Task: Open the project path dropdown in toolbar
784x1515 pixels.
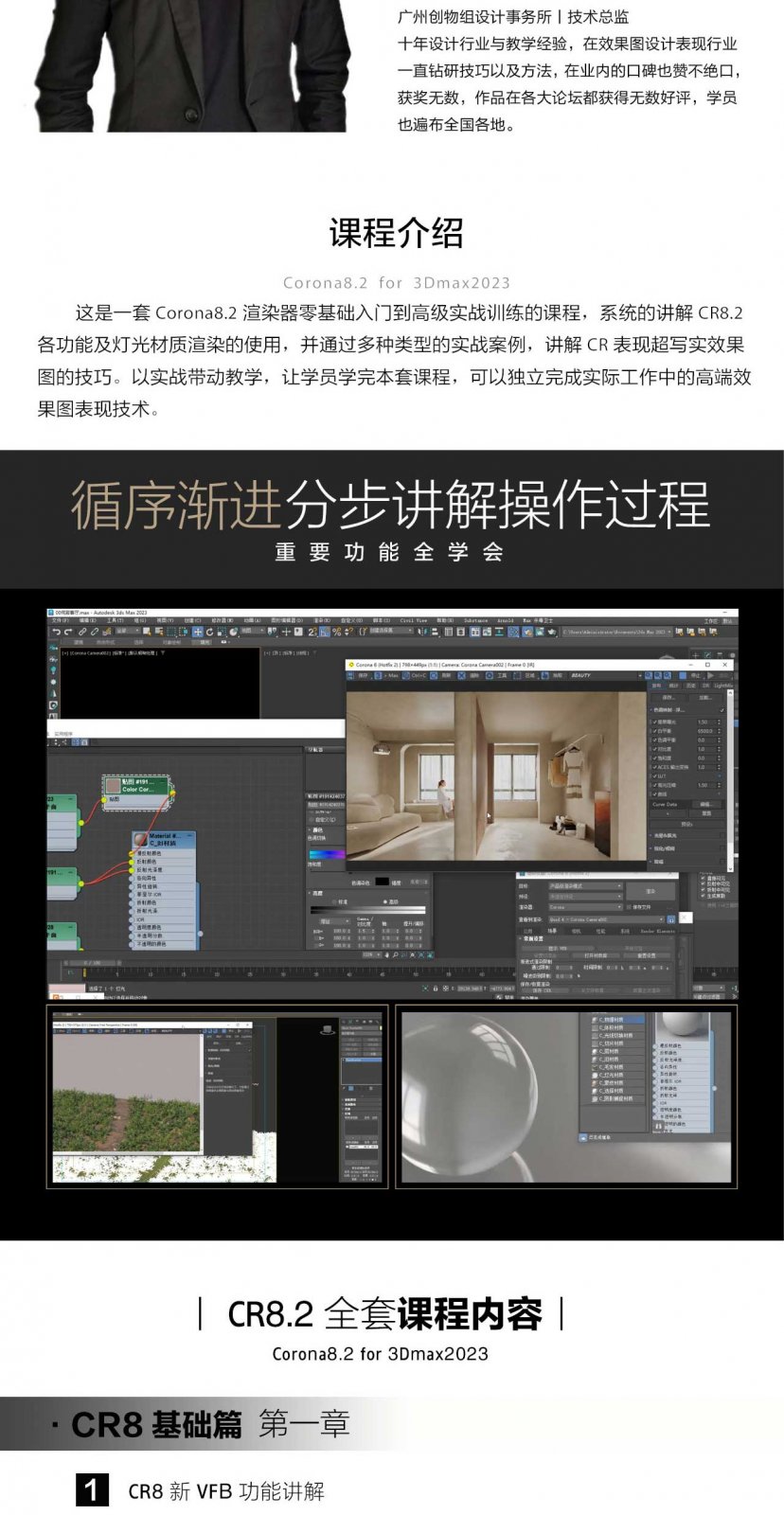Action: 616,632
